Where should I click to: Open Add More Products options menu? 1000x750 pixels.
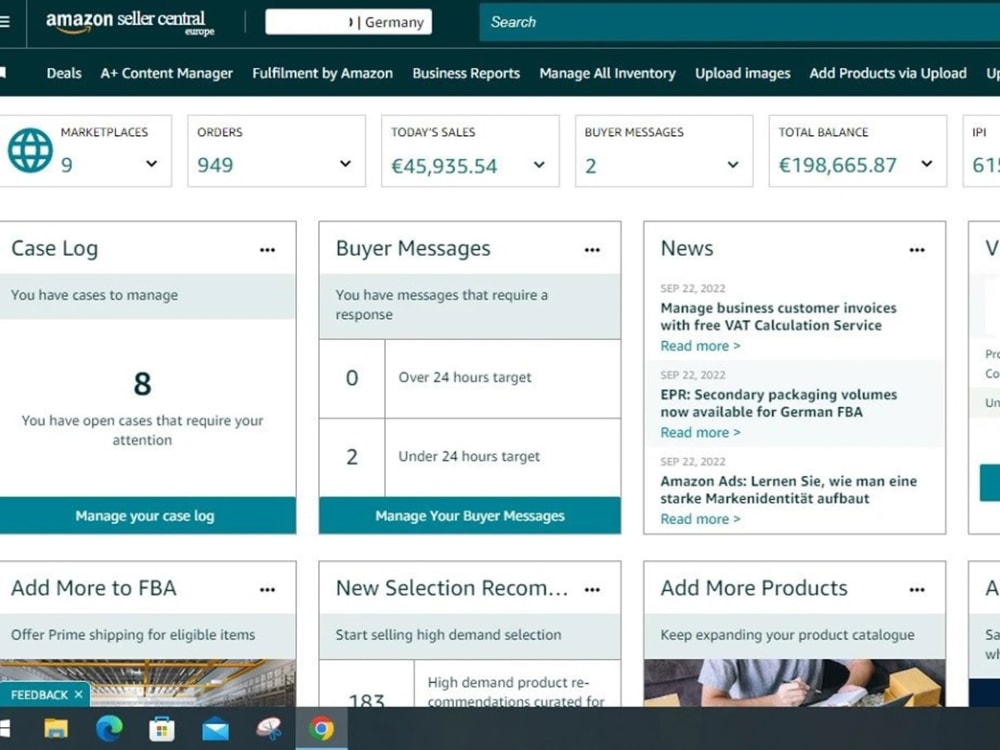[916, 590]
